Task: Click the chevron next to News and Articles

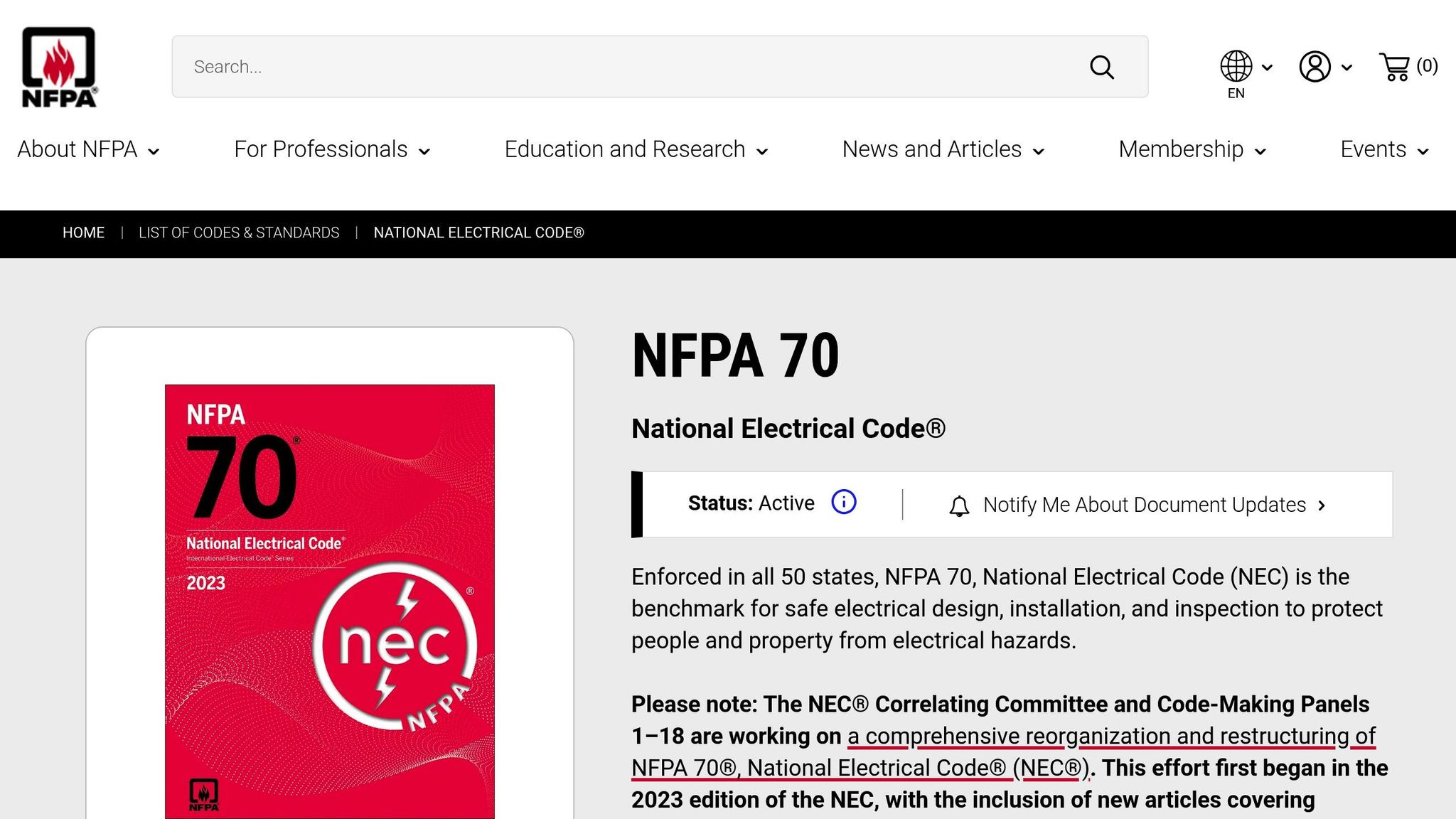Action: click(x=1039, y=151)
